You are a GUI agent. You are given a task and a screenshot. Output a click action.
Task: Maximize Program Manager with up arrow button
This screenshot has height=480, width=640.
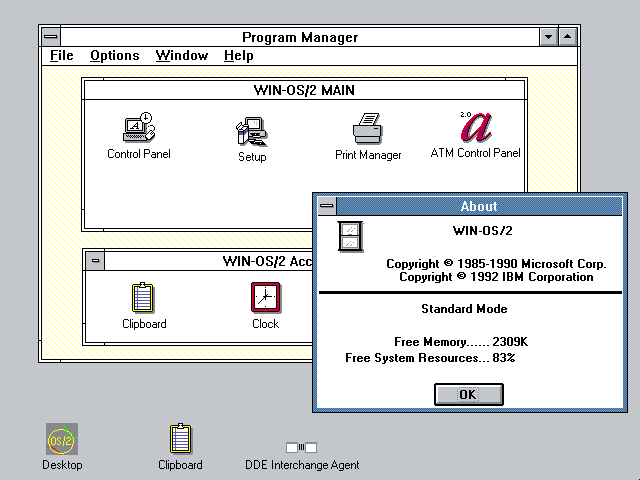click(x=567, y=37)
